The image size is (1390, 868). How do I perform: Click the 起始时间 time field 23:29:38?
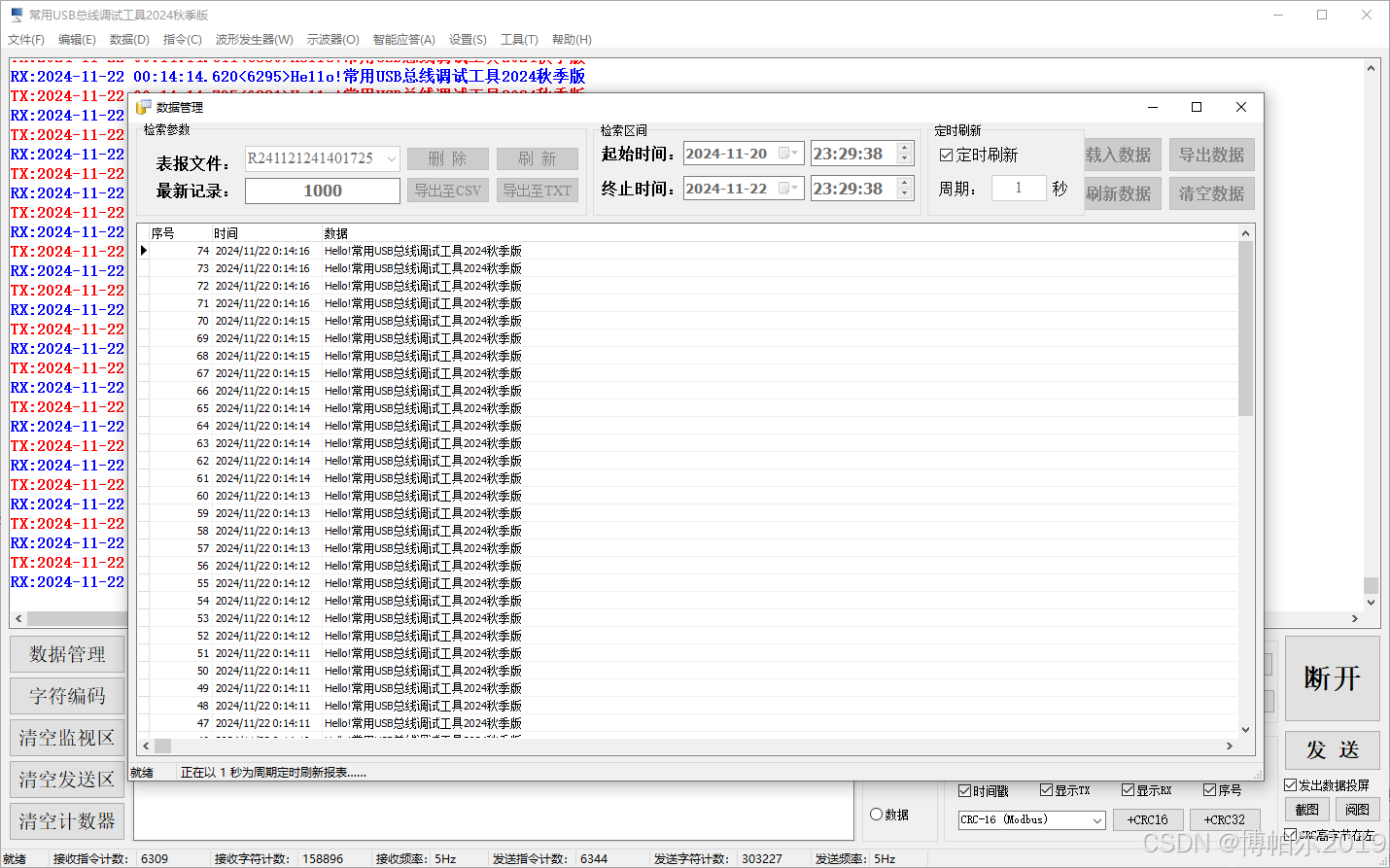point(852,154)
